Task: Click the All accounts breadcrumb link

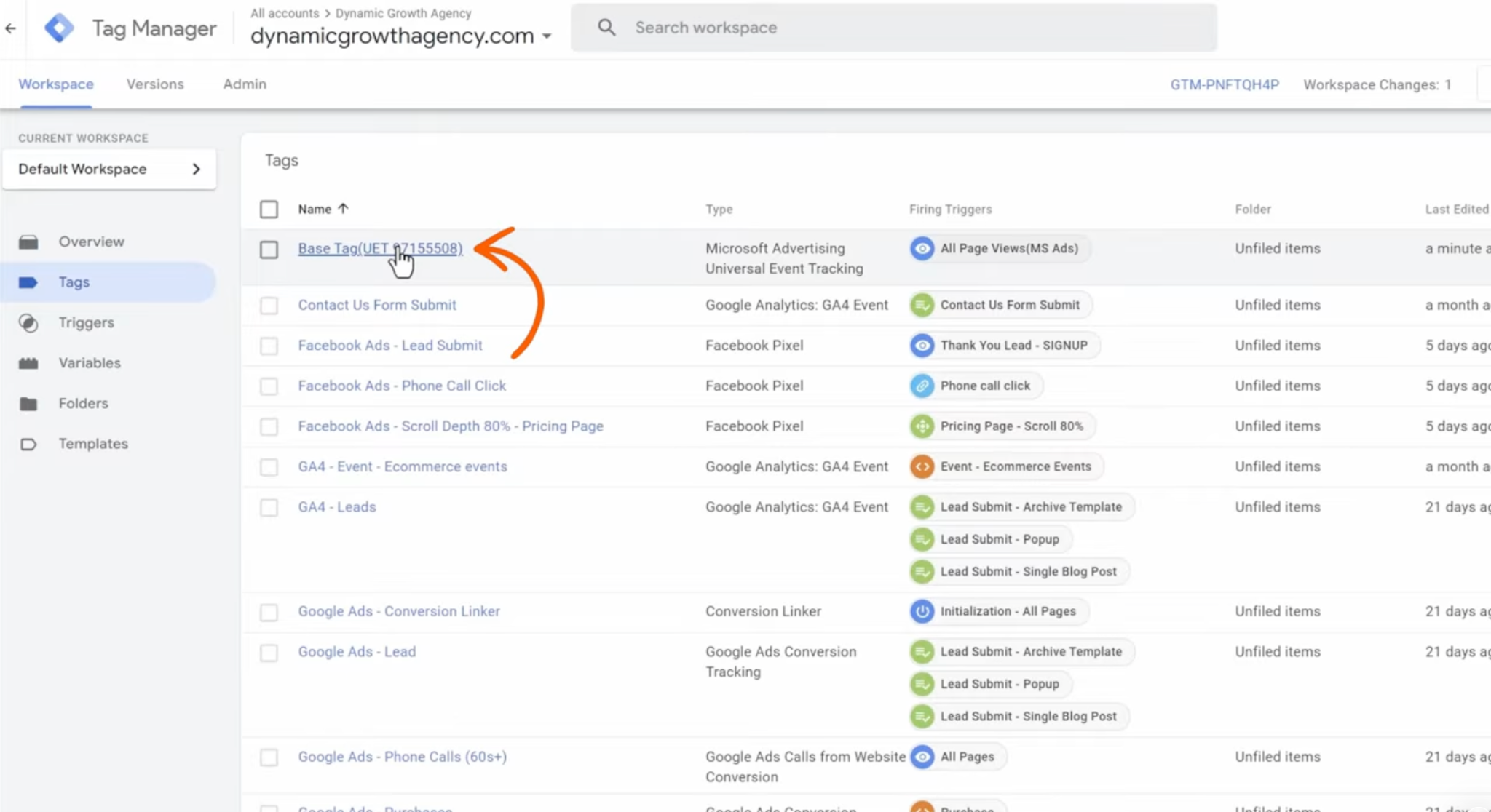Action: point(285,13)
